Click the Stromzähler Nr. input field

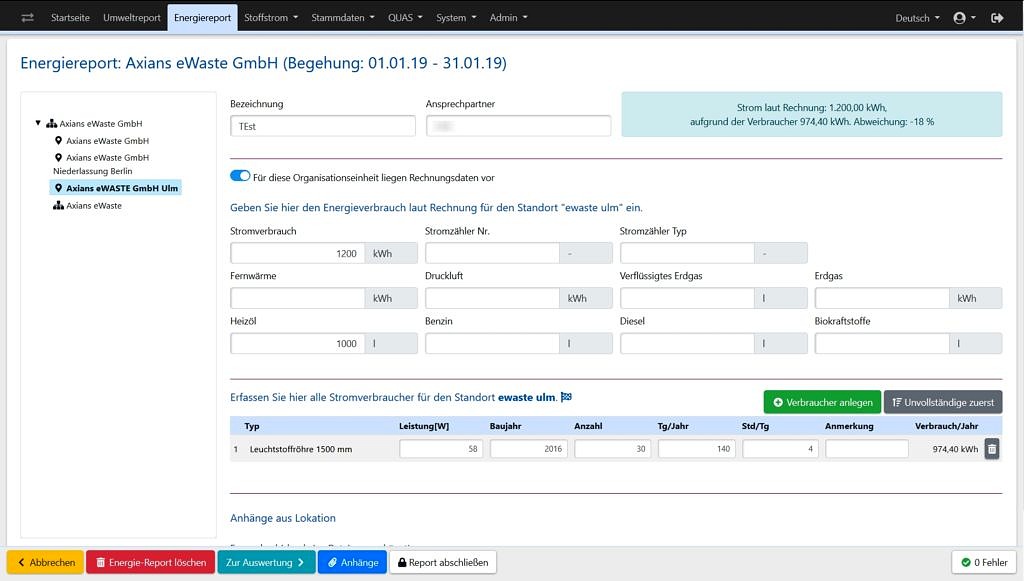tap(492, 253)
